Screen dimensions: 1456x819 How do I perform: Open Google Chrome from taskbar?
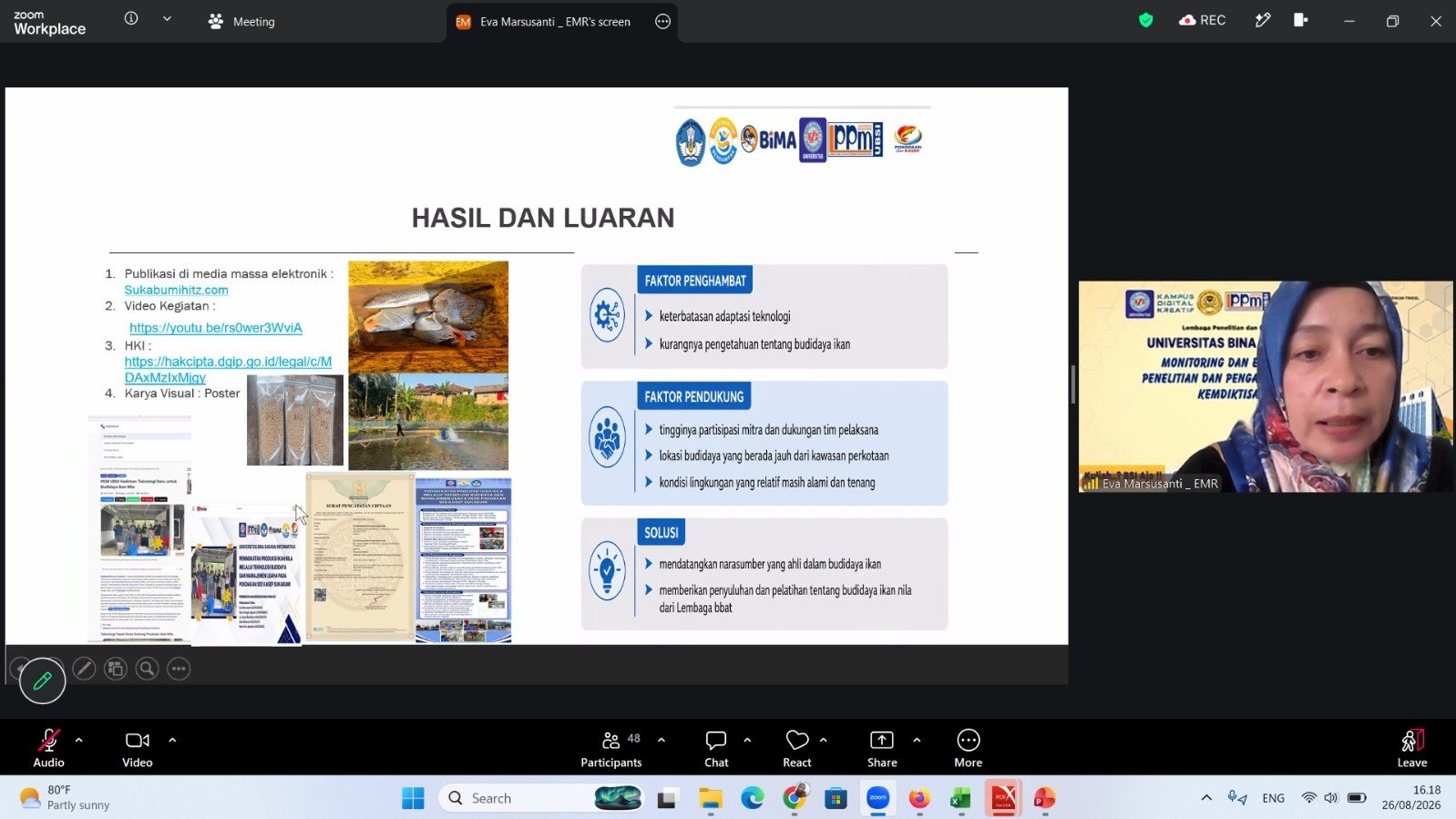click(x=795, y=799)
